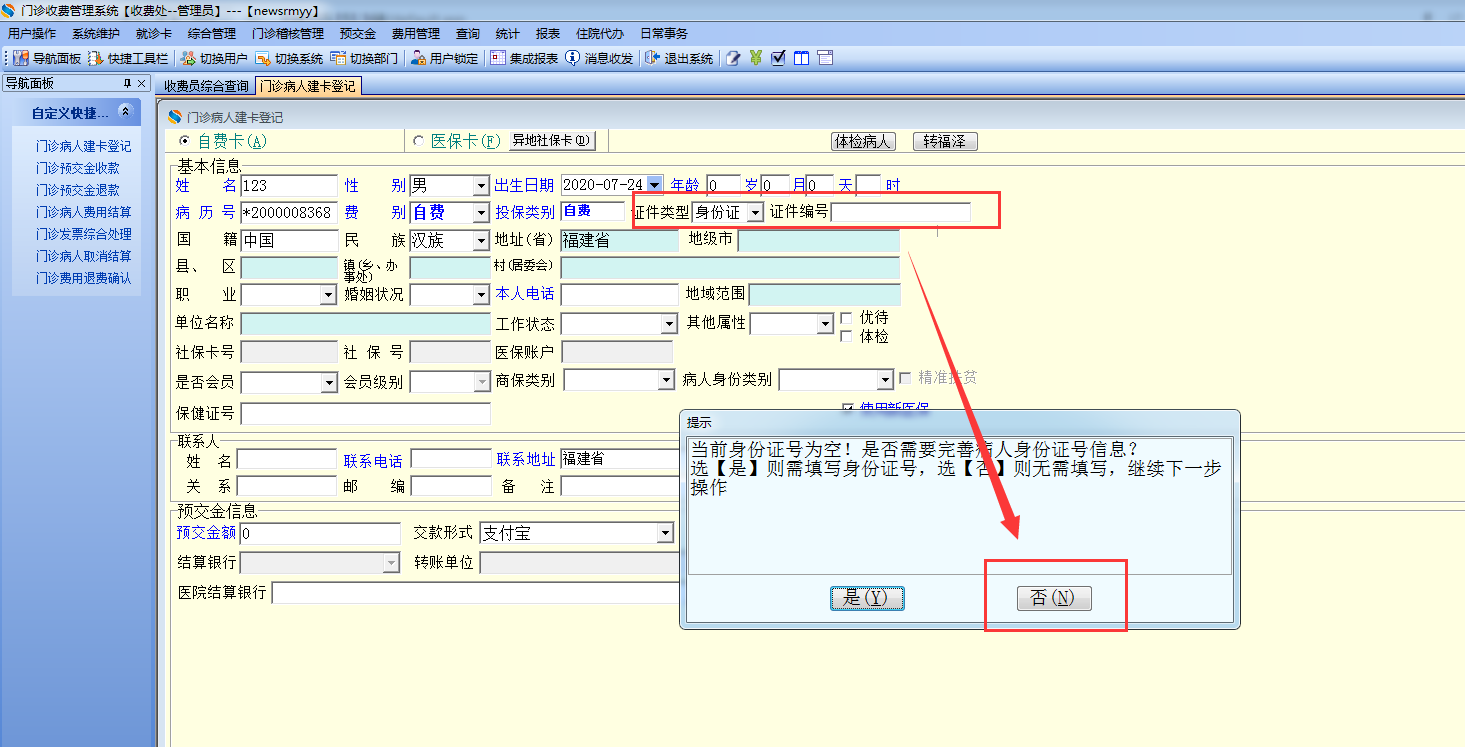Open 门诊预交金收款 in the shortcut list
Screen dimensions: 1465x747
[78, 168]
